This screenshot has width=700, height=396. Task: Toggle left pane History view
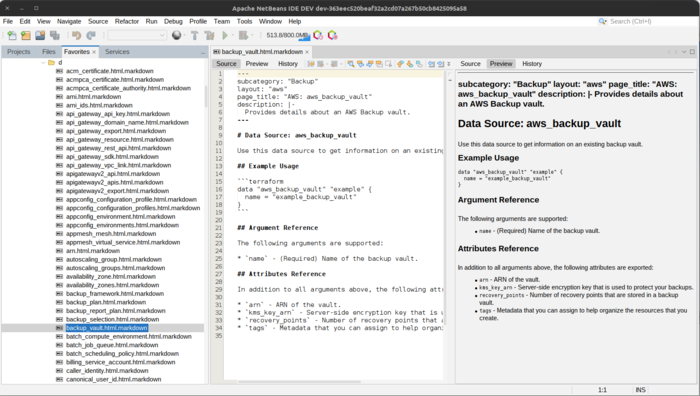288,64
